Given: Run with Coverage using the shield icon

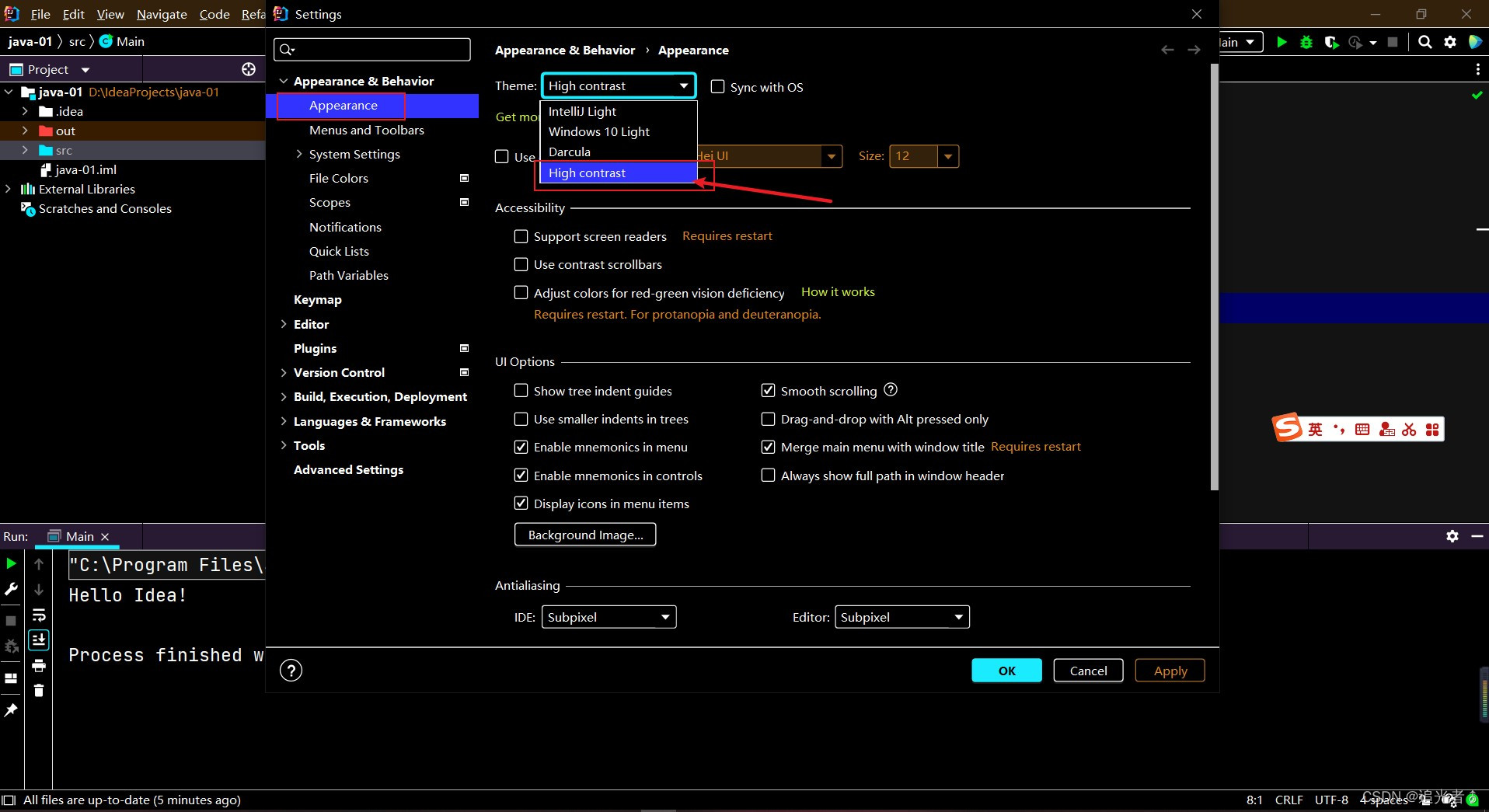Looking at the screenshot, I should tap(1331, 42).
